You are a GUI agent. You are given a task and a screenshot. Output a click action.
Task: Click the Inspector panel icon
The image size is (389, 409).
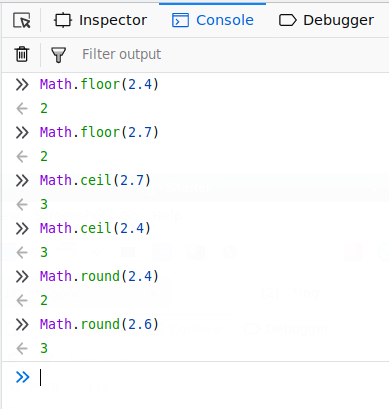(63, 20)
